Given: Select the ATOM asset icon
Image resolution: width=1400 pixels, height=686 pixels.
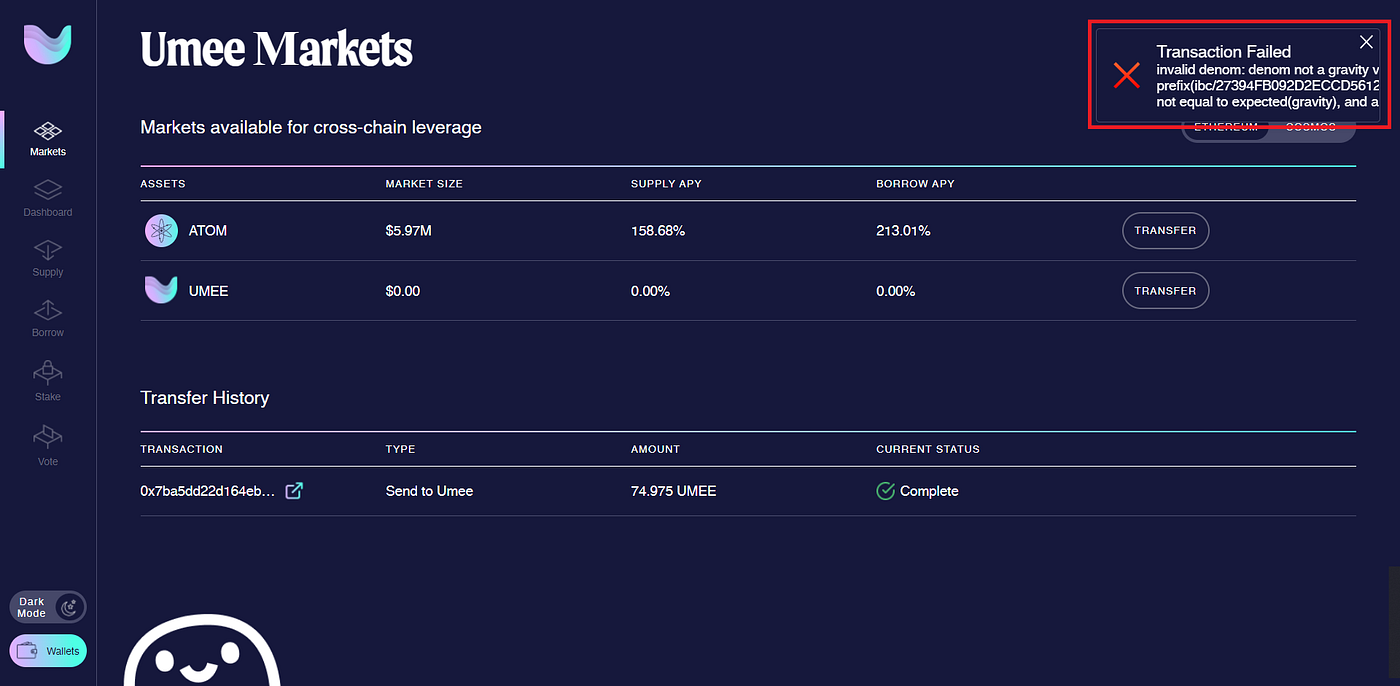Looking at the screenshot, I should pos(160,231).
